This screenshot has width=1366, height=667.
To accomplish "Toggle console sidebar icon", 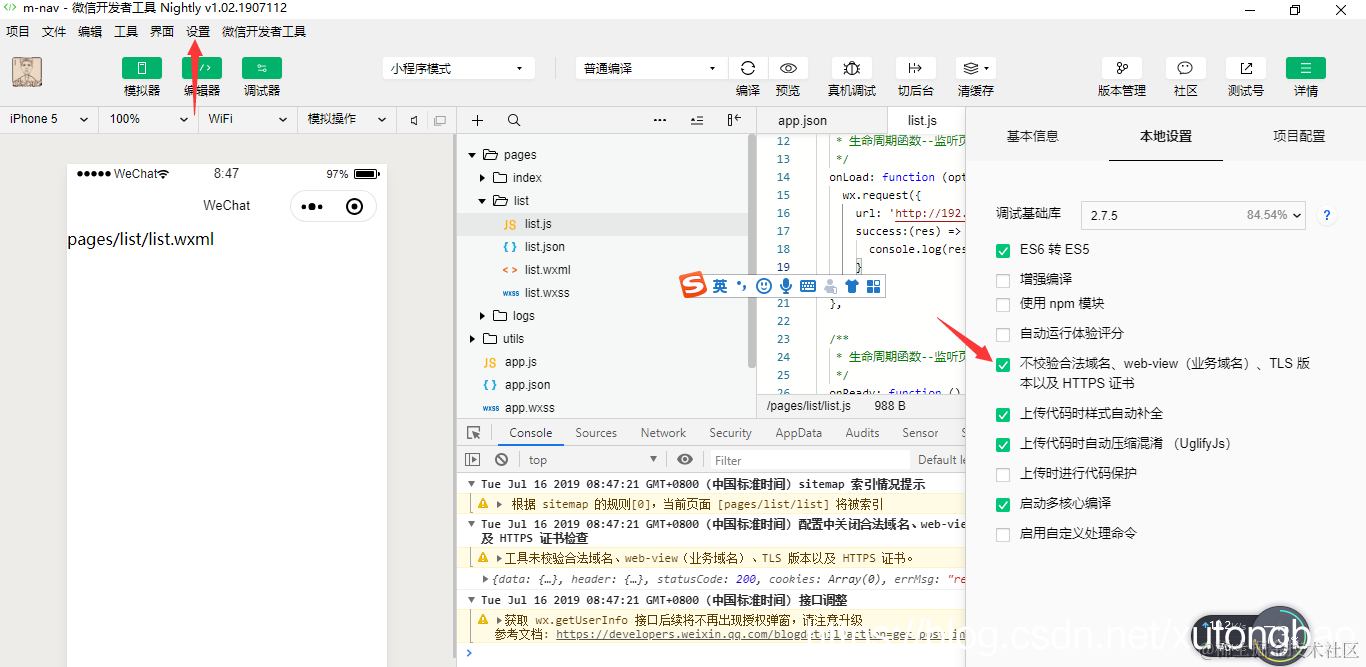I will coord(473,460).
